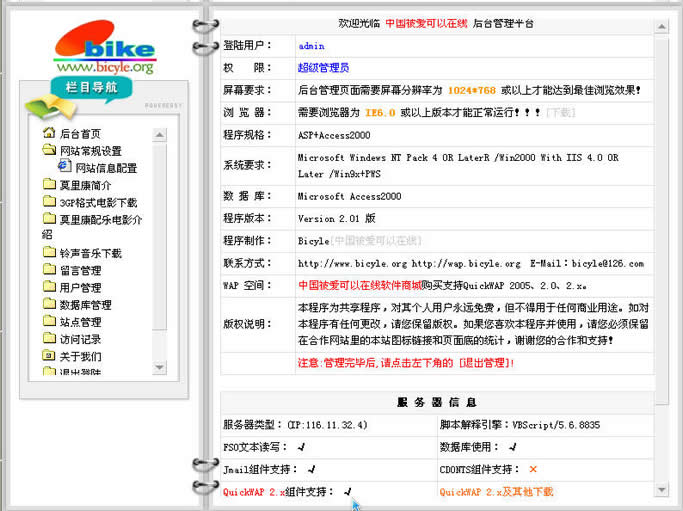
Task: Expand the 数据库管理 section
Action: [85, 305]
